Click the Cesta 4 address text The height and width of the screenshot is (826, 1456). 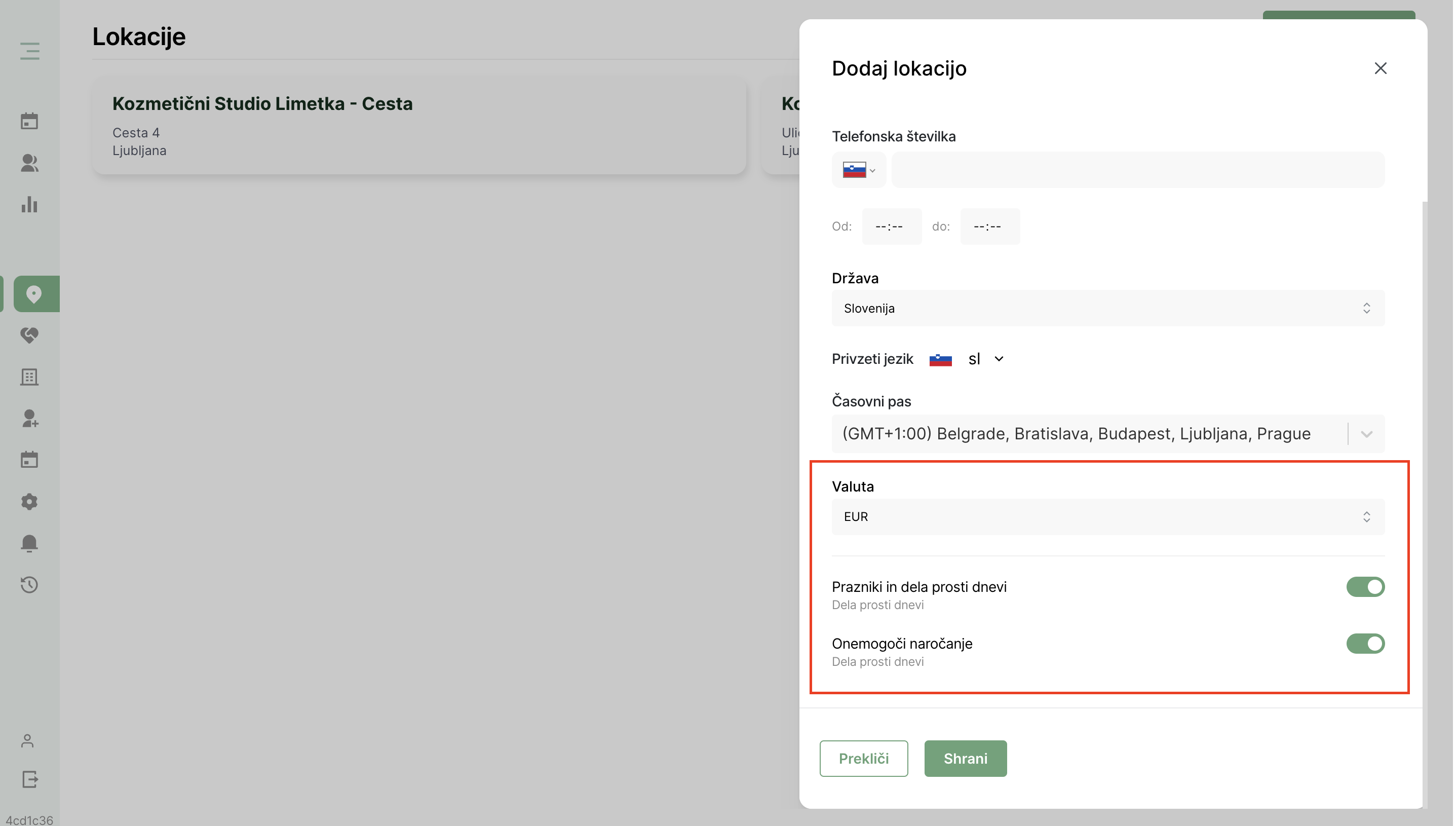point(136,133)
